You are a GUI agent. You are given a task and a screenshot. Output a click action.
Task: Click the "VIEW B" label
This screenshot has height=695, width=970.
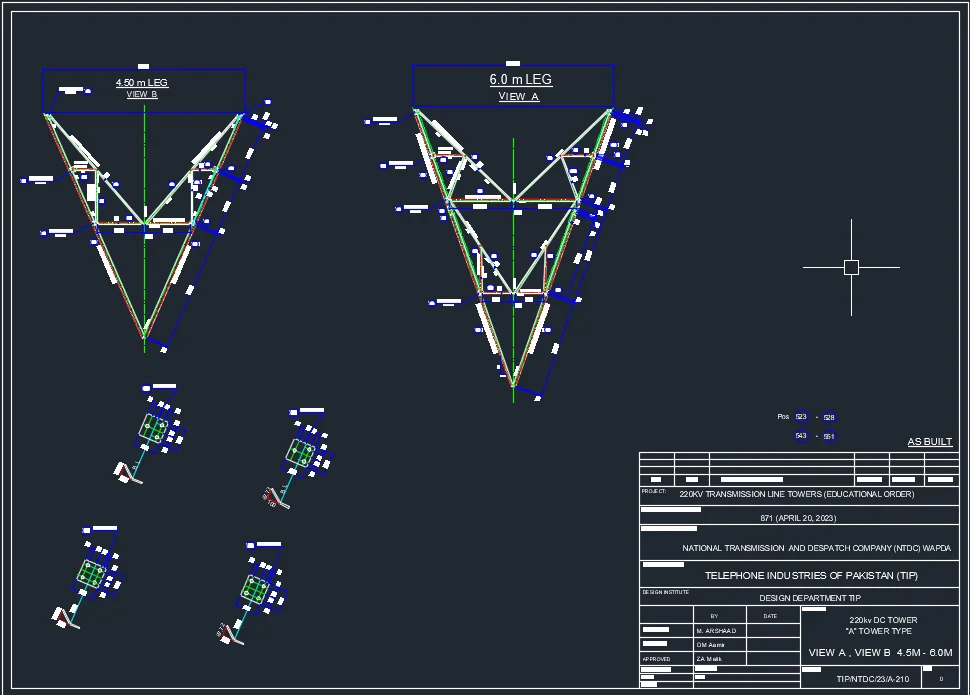click(x=142, y=95)
